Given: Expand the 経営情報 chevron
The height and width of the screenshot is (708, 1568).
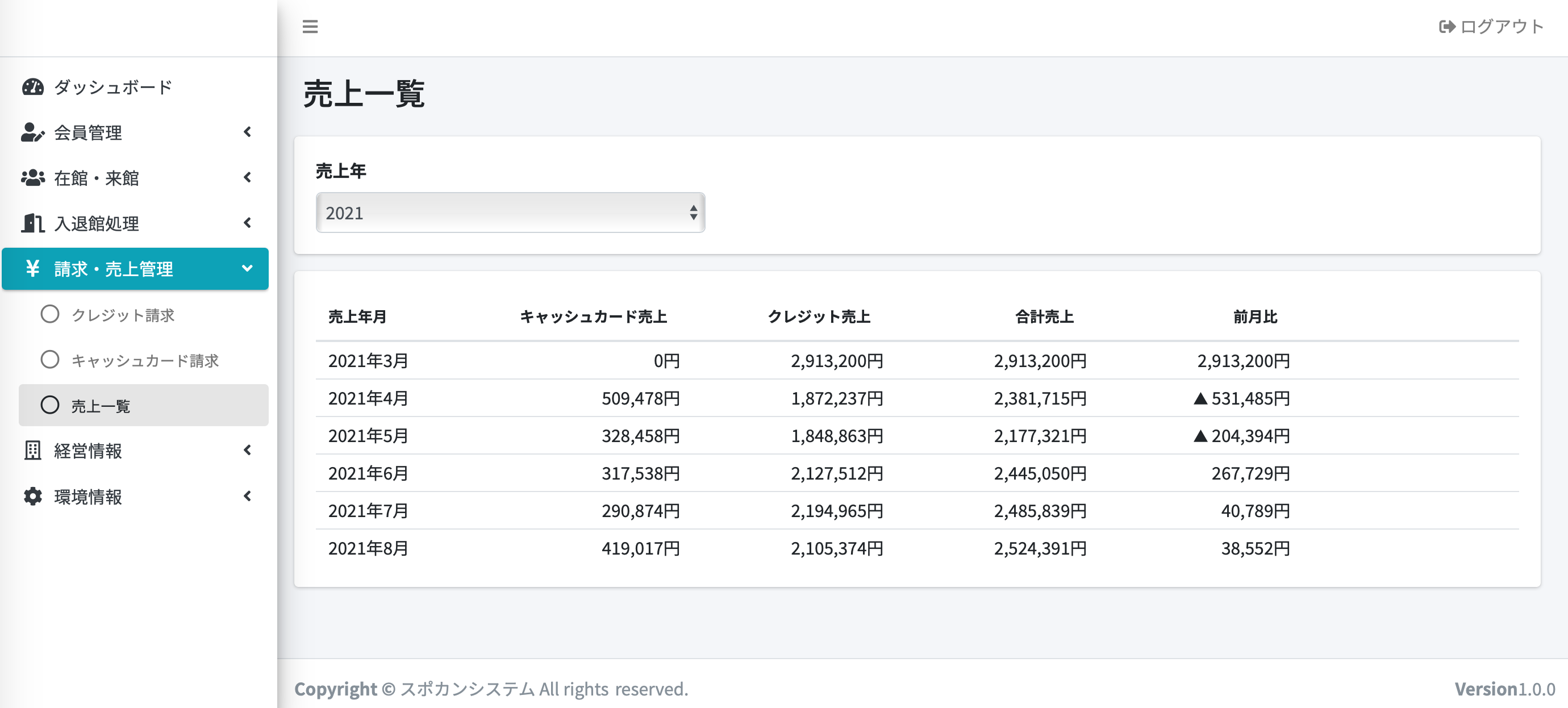Looking at the screenshot, I should pyautogui.click(x=247, y=450).
